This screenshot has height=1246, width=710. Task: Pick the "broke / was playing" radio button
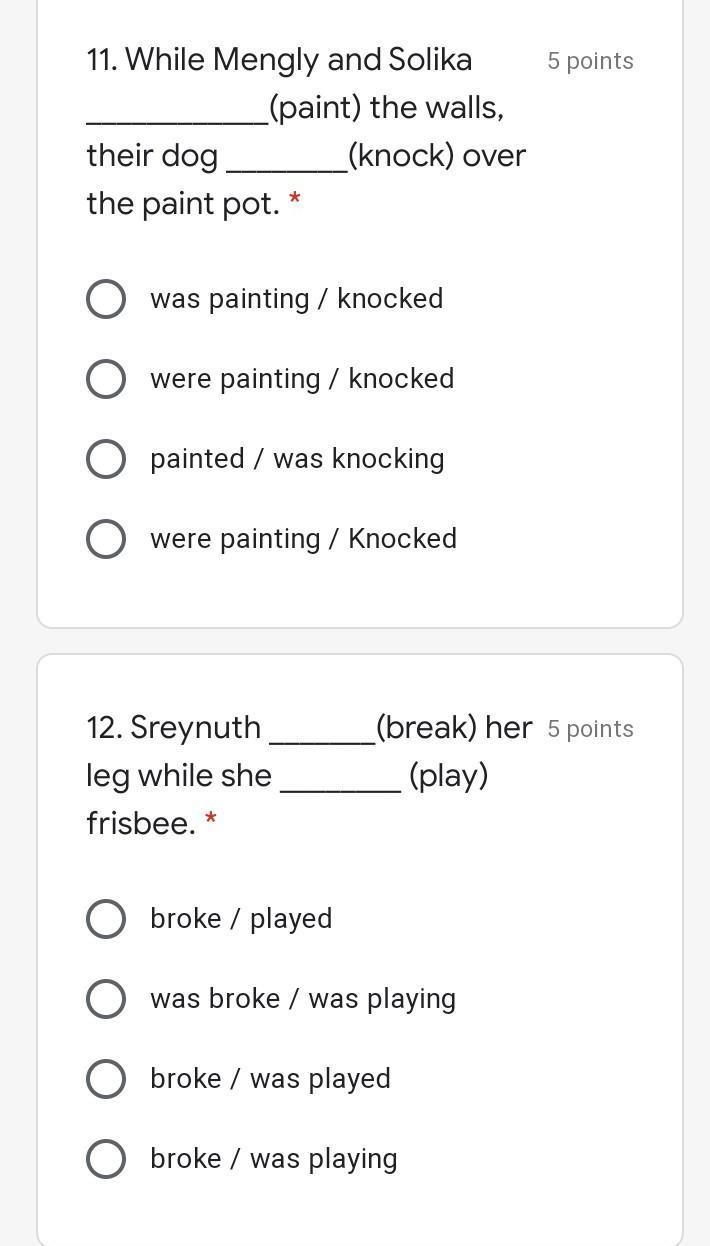click(106, 1159)
